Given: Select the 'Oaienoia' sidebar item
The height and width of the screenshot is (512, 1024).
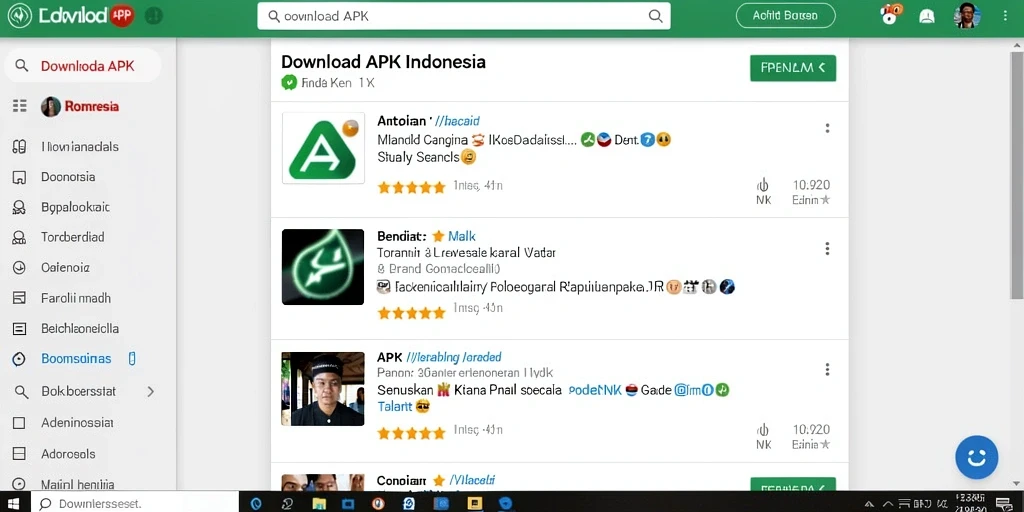Looking at the screenshot, I should [65, 268].
